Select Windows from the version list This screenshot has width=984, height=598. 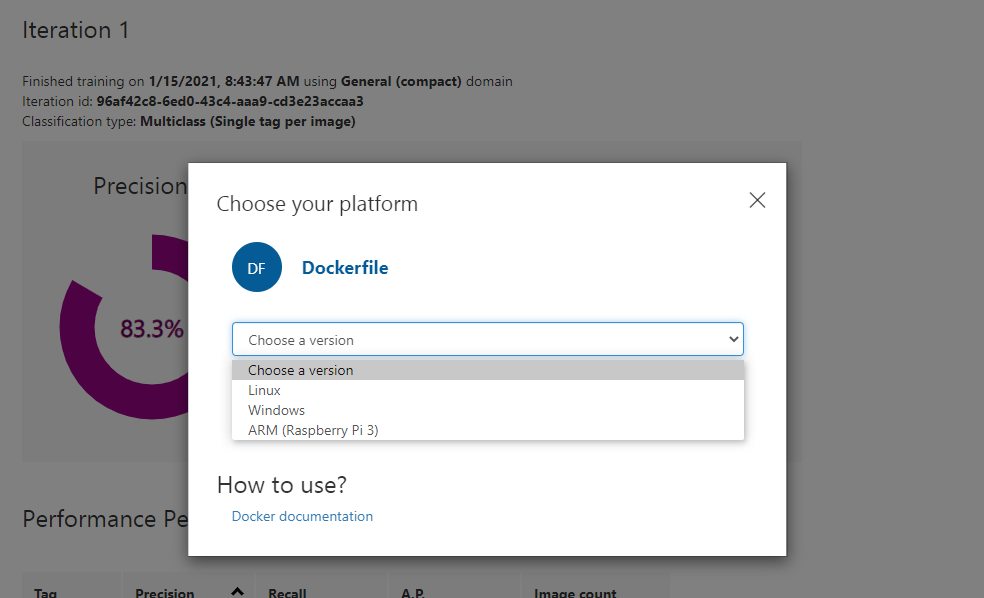click(x=276, y=410)
